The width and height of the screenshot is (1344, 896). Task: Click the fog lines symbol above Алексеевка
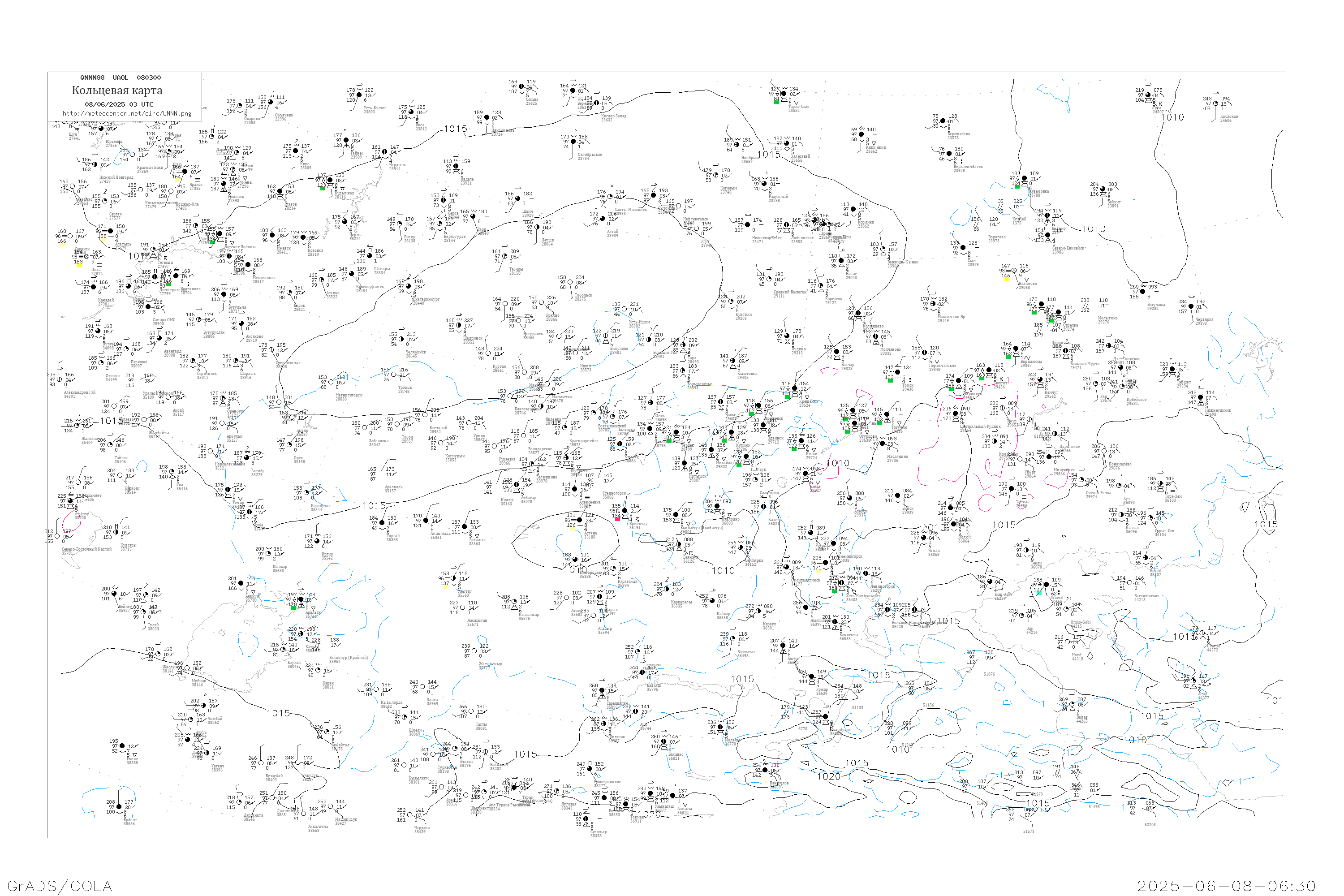pos(587,497)
